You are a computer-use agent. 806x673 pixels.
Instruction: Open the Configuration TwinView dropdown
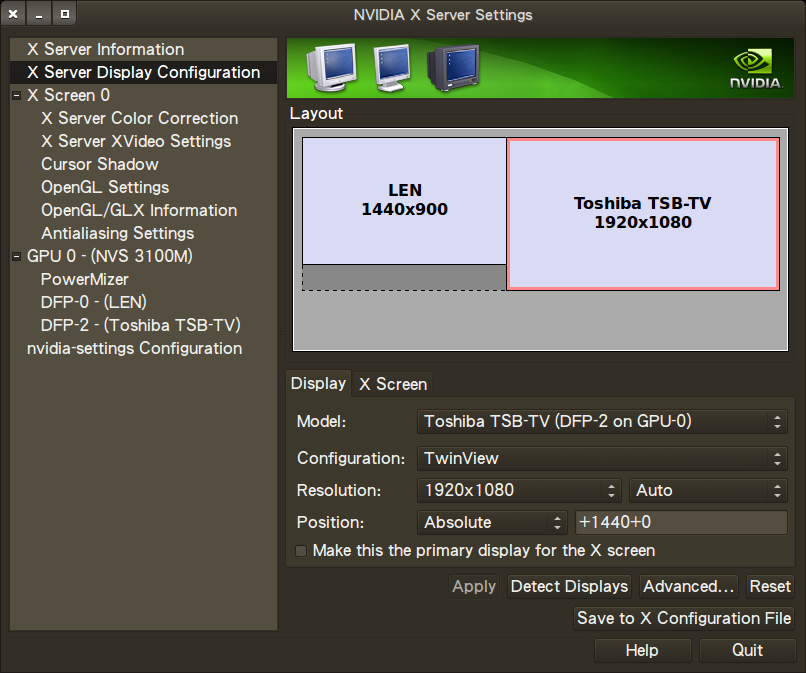click(x=602, y=459)
